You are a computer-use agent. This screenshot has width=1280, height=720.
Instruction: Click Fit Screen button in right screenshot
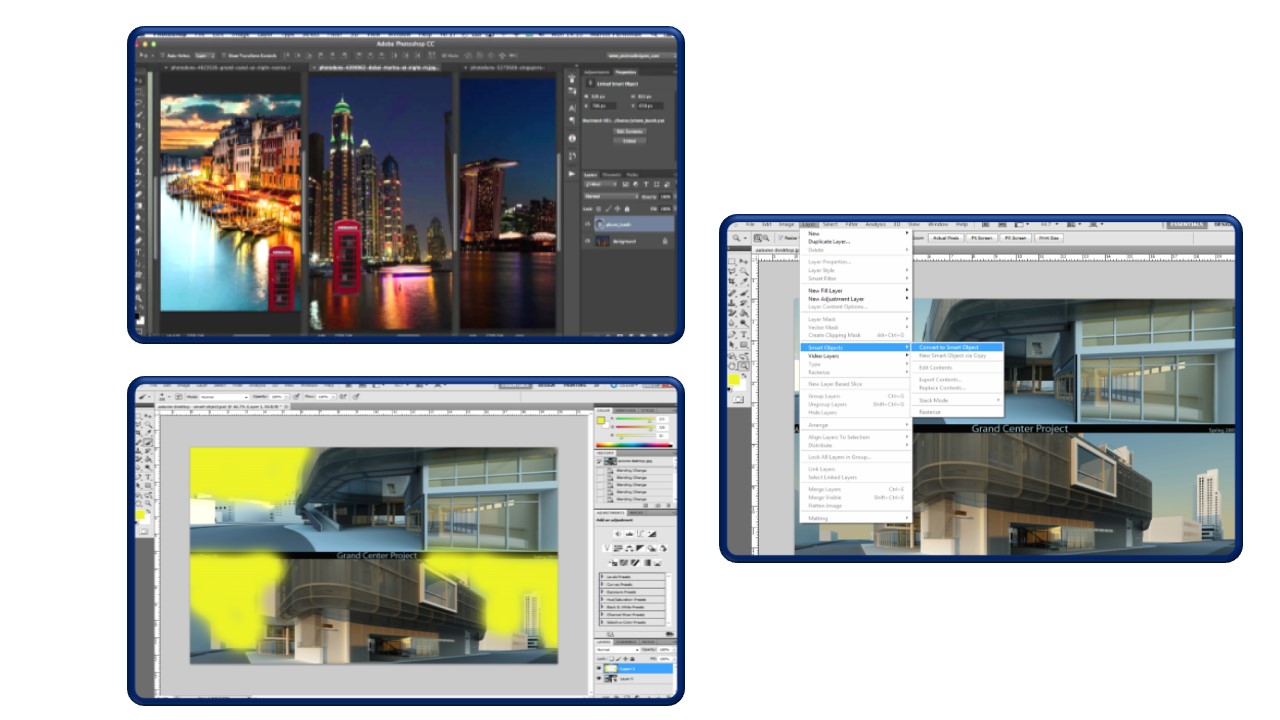(x=982, y=238)
